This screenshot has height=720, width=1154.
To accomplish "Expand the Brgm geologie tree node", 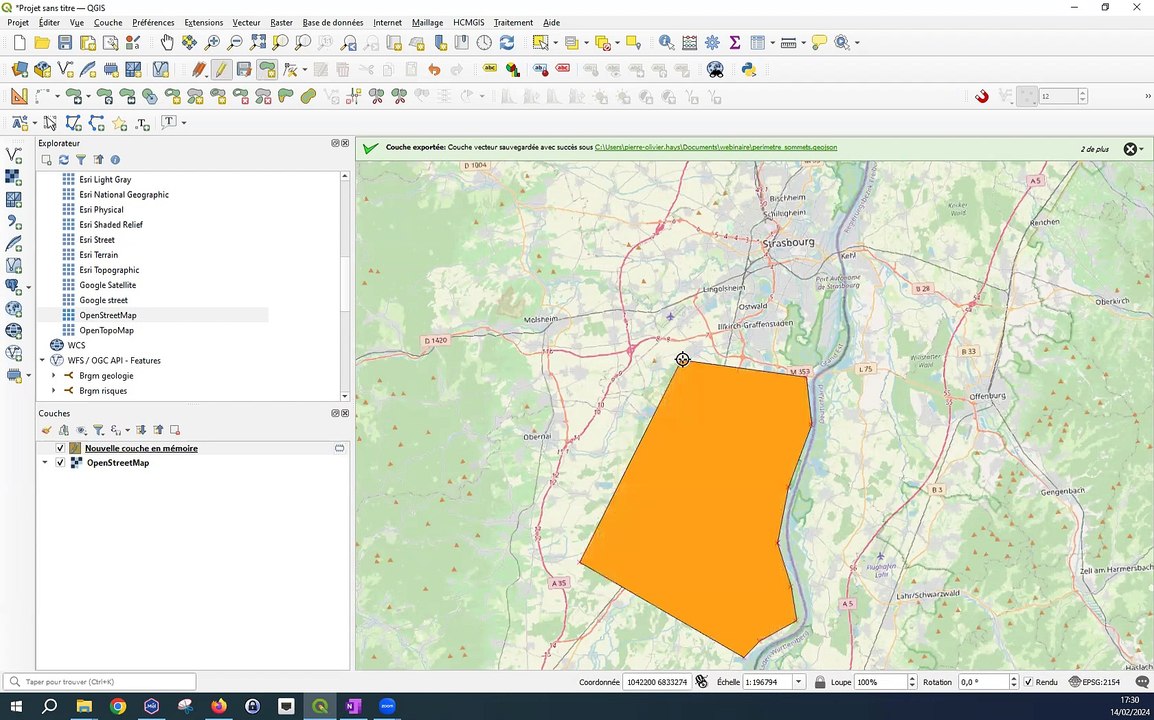I will [54, 376].
